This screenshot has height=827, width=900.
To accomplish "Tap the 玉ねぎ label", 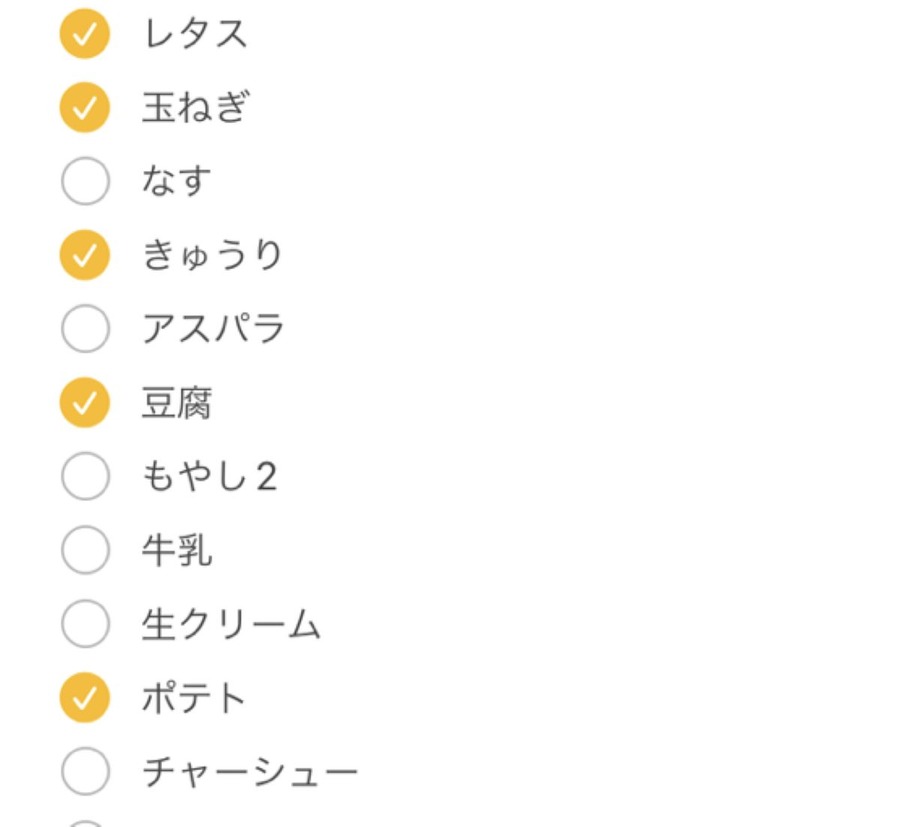I will click(195, 108).
